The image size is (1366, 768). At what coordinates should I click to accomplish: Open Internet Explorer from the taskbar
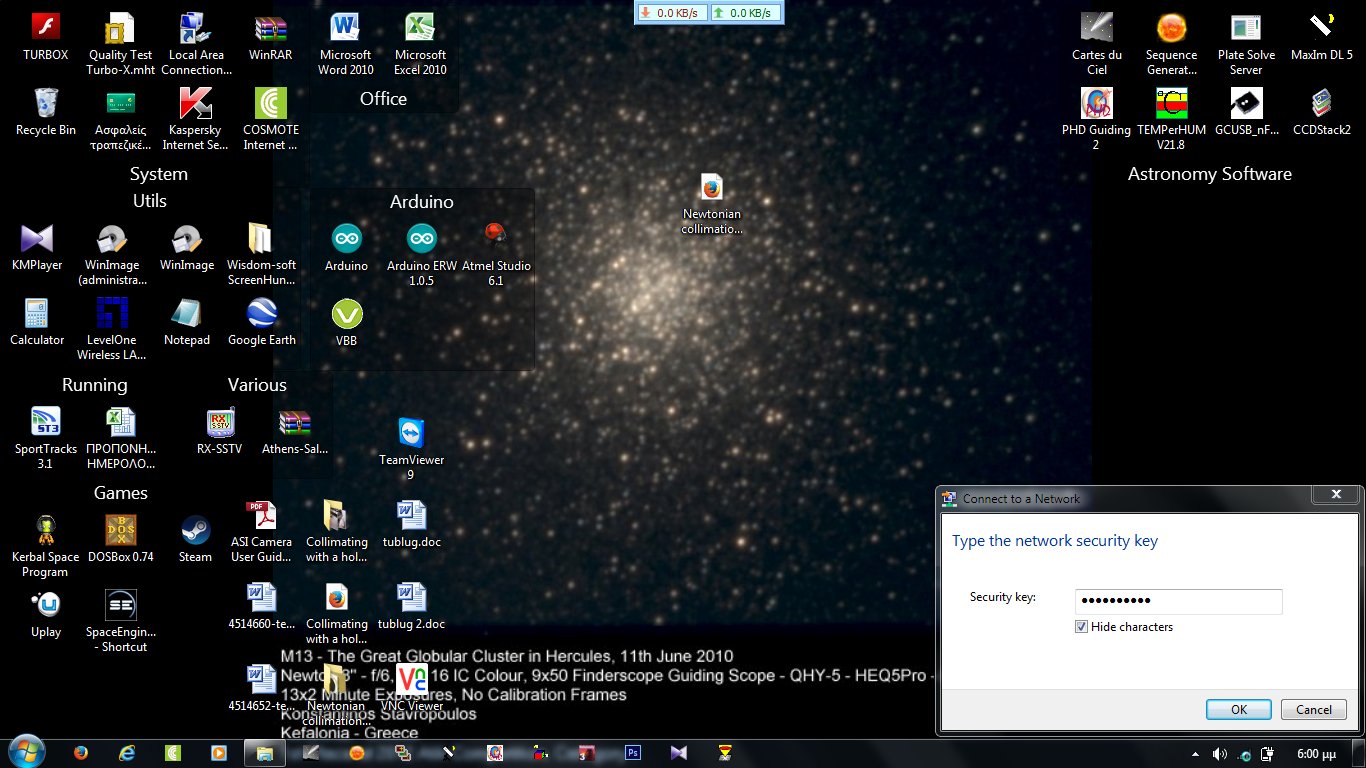(x=127, y=753)
